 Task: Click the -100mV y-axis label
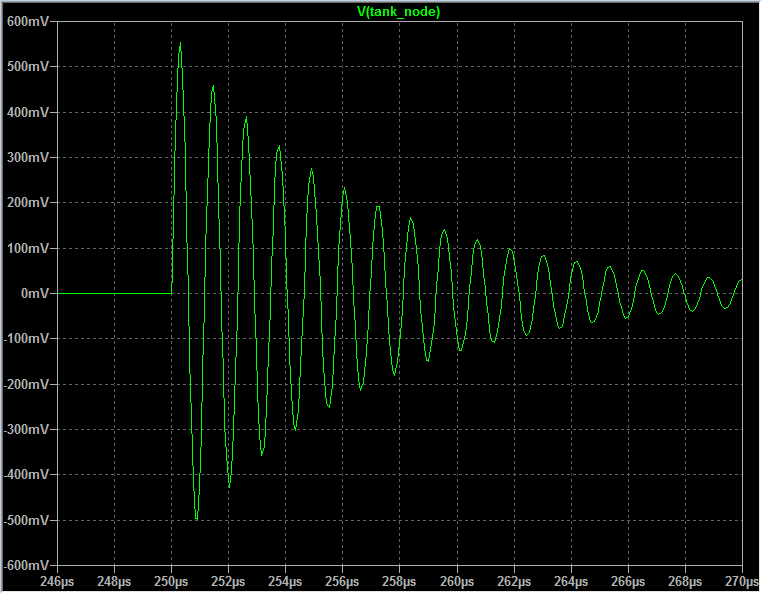(26, 338)
